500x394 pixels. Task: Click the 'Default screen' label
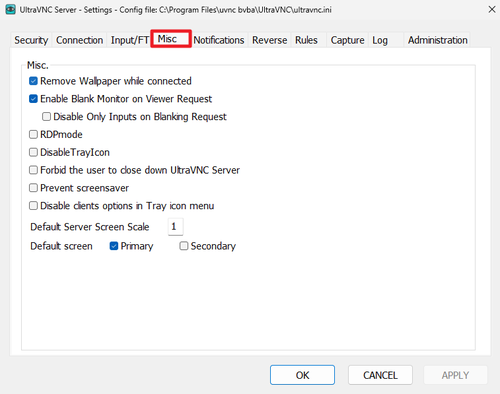coord(61,246)
